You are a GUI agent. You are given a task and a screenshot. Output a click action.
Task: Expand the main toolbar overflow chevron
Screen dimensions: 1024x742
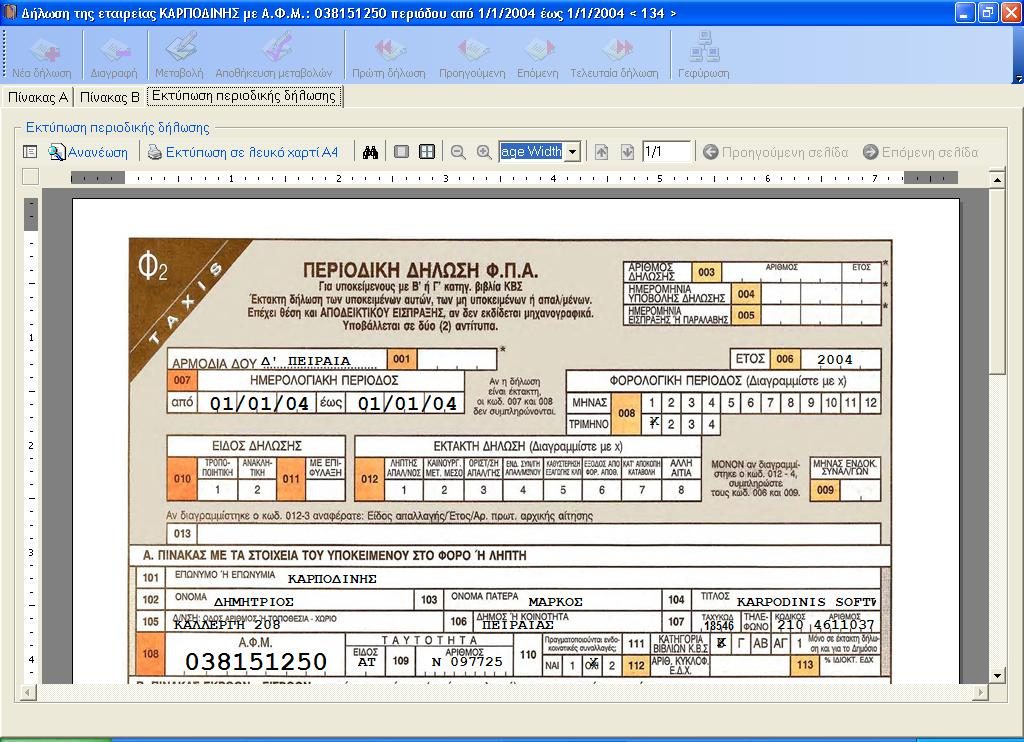1017,78
